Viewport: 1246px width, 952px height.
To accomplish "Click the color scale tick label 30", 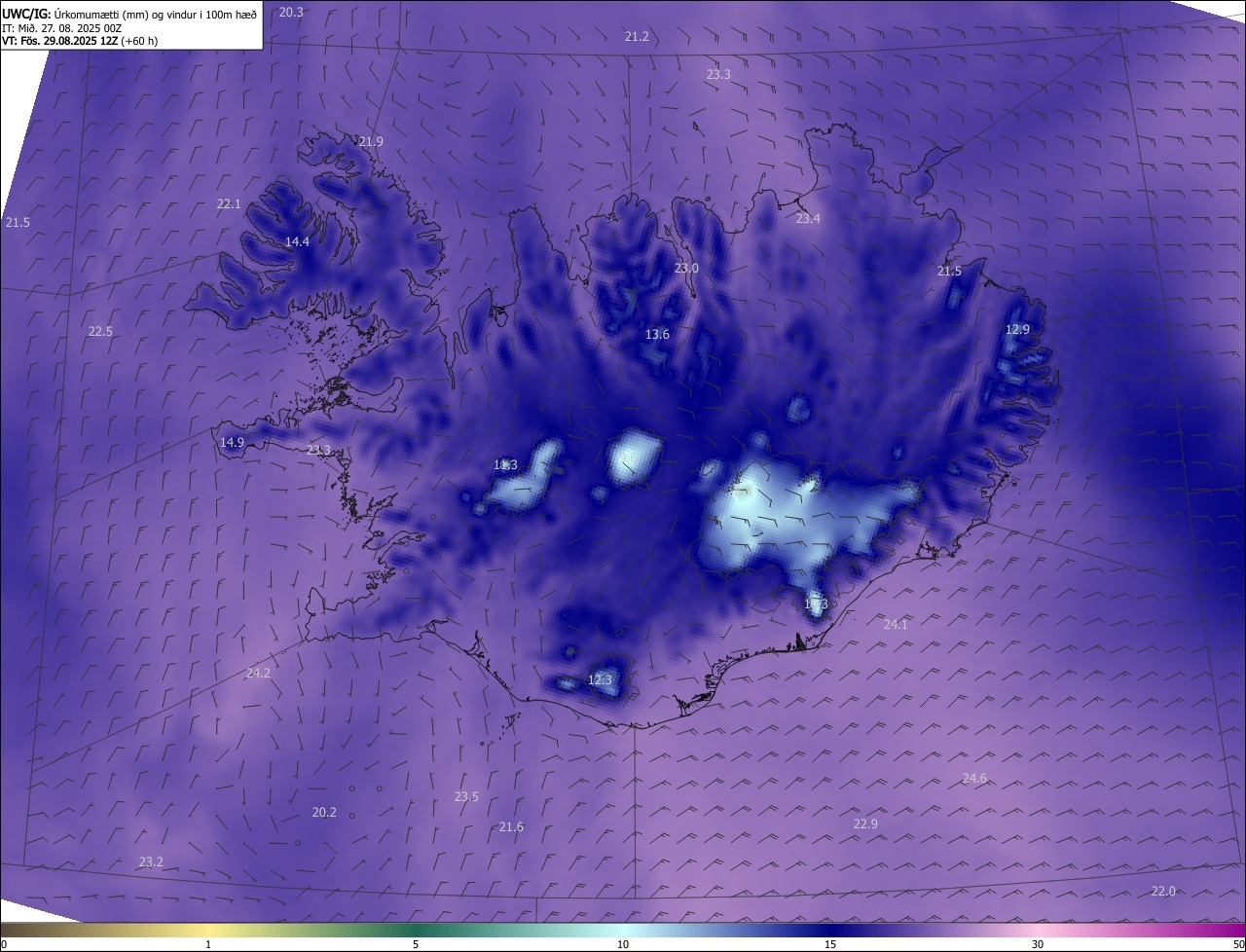I will 1038,944.
